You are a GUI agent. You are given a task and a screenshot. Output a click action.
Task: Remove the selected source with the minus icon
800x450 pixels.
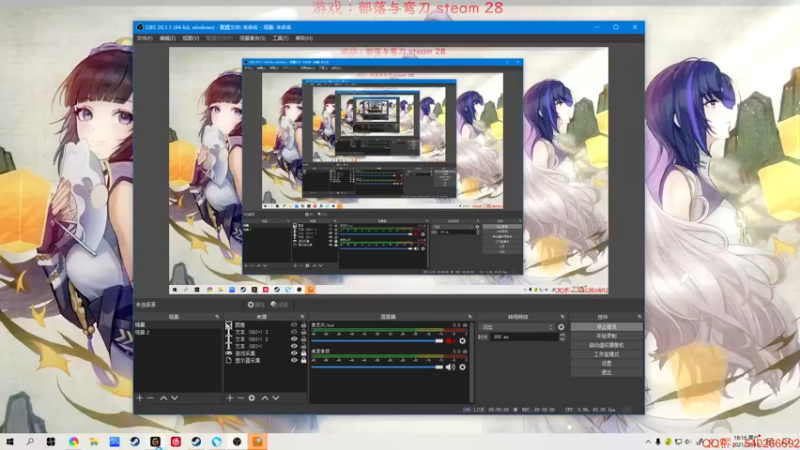pos(240,397)
